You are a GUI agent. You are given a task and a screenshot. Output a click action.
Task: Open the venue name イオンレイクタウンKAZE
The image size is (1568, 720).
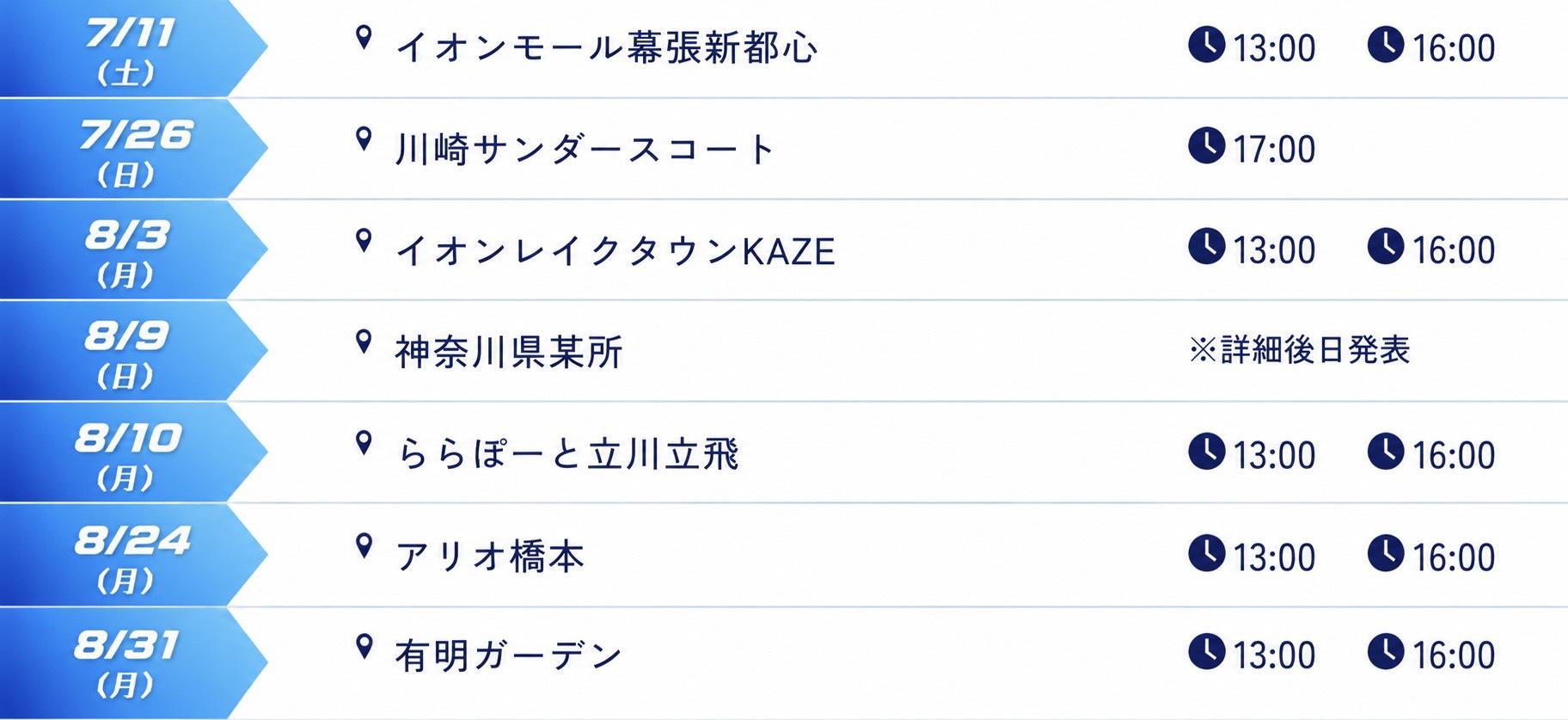(x=616, y=250)
